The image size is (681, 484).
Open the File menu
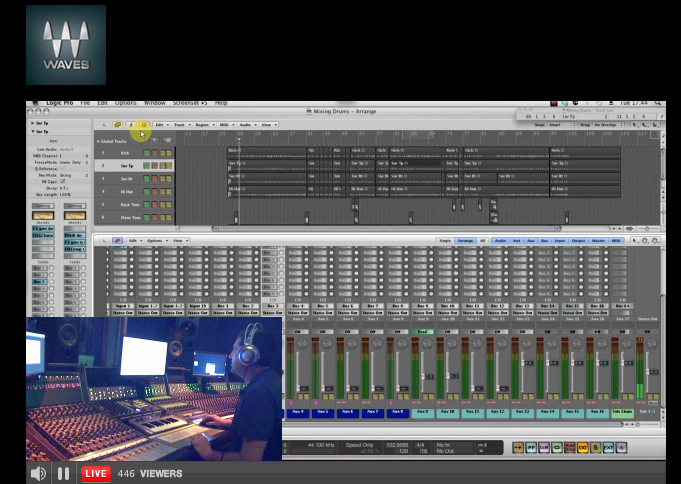[x=85, y=103]
